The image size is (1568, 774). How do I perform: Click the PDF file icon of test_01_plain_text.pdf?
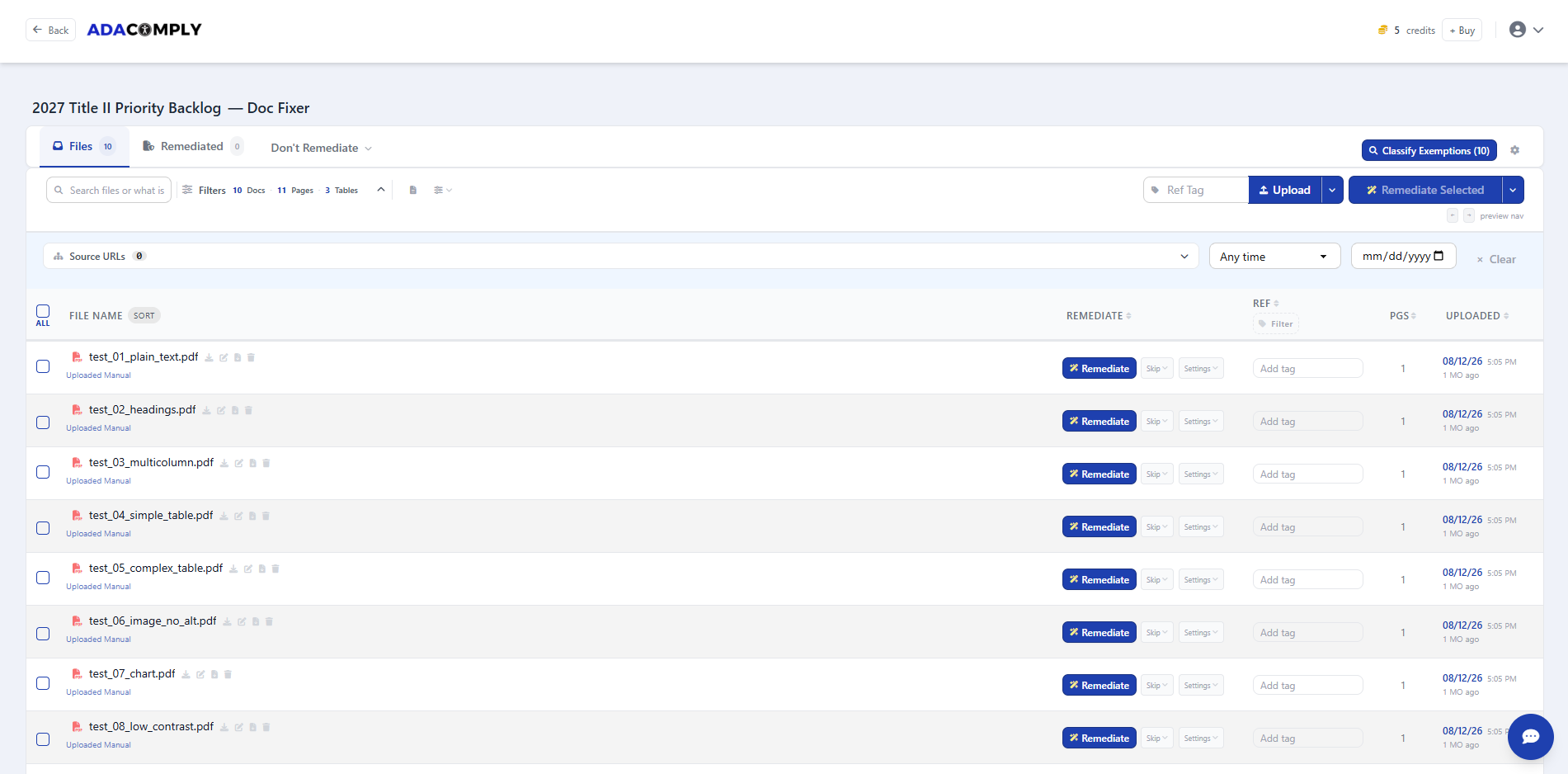coord(77,357)
